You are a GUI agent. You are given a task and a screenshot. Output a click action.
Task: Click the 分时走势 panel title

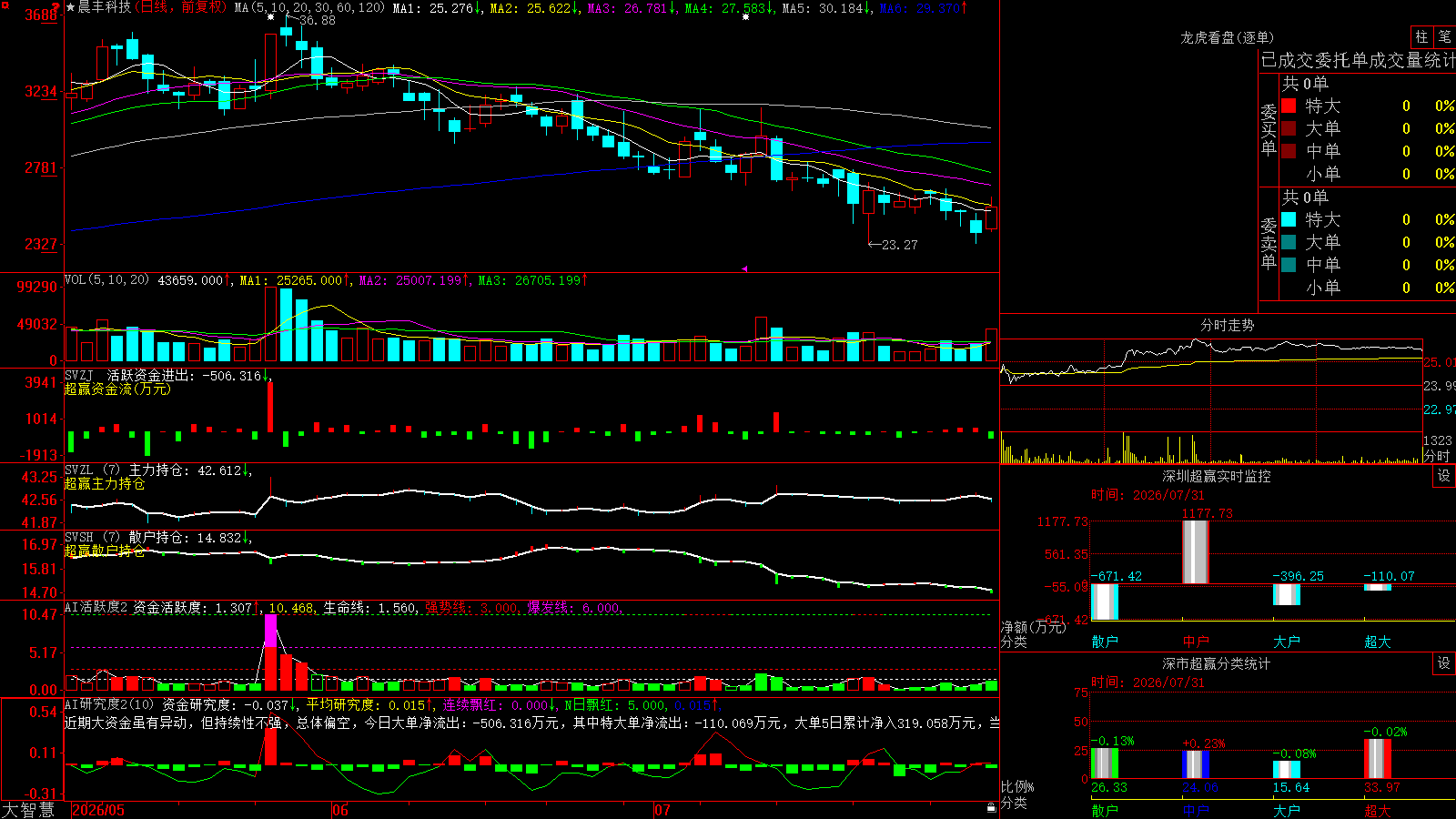tap(1227, 325)
